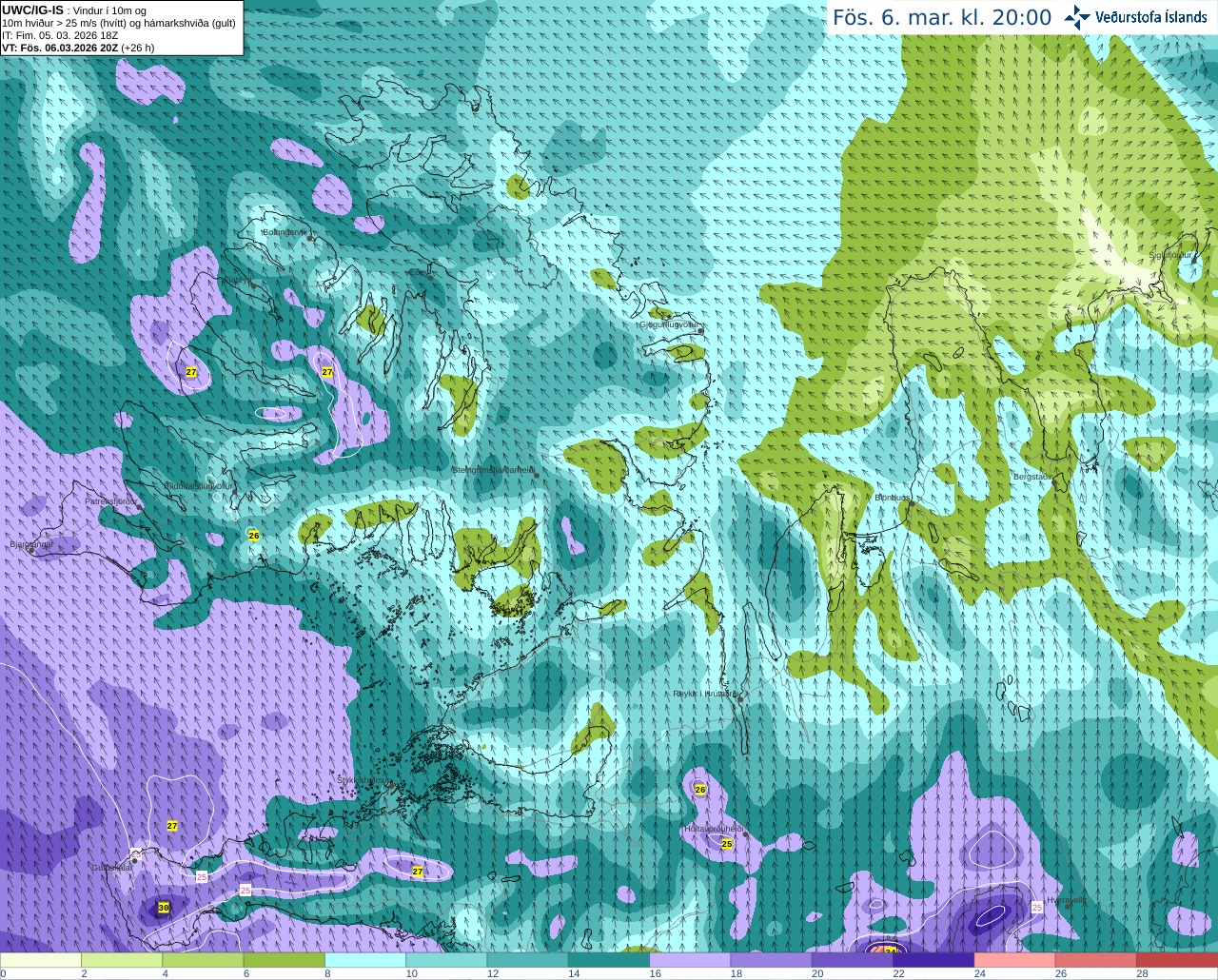Click the 12–14 m/s teal legend swatch
This screenshot has height=980, width=1218.
point(528,960)
